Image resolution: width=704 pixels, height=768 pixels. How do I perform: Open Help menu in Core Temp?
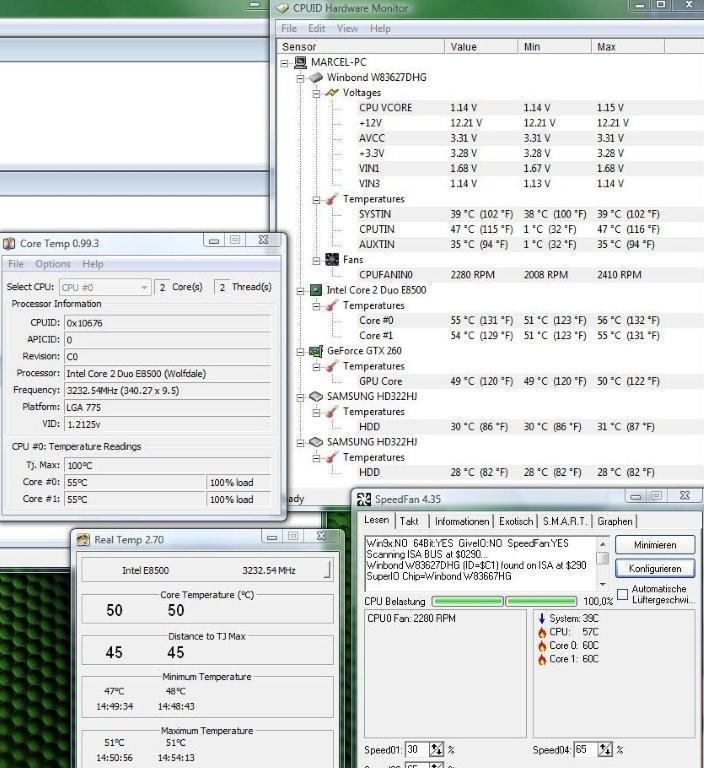pyautogui.click(x=93, y=264)
